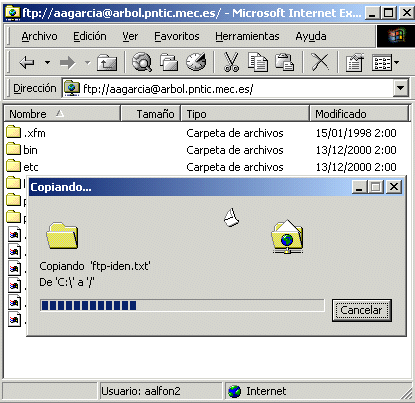Show the Folders pane icon
This screenshot has height=403, width=415.
click(x=169, y=62)
